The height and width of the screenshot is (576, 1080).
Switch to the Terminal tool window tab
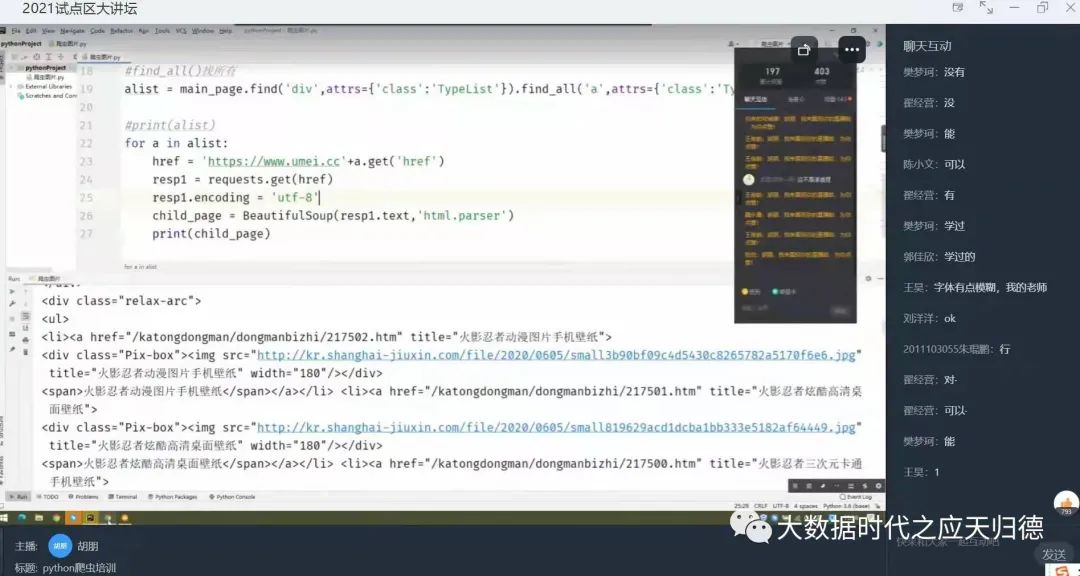point(123,497)
